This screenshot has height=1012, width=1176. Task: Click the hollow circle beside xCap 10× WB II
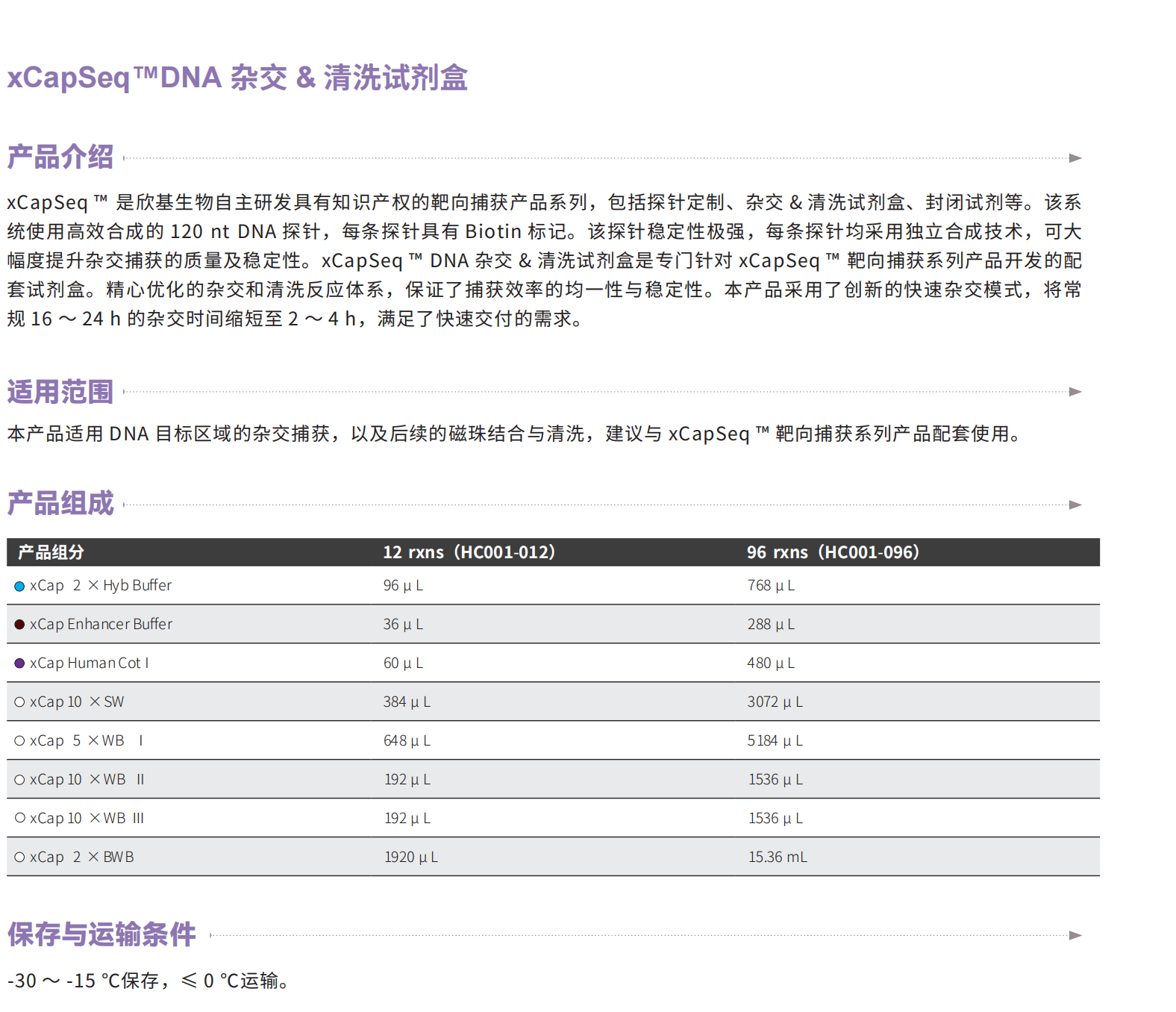[19, 780]
